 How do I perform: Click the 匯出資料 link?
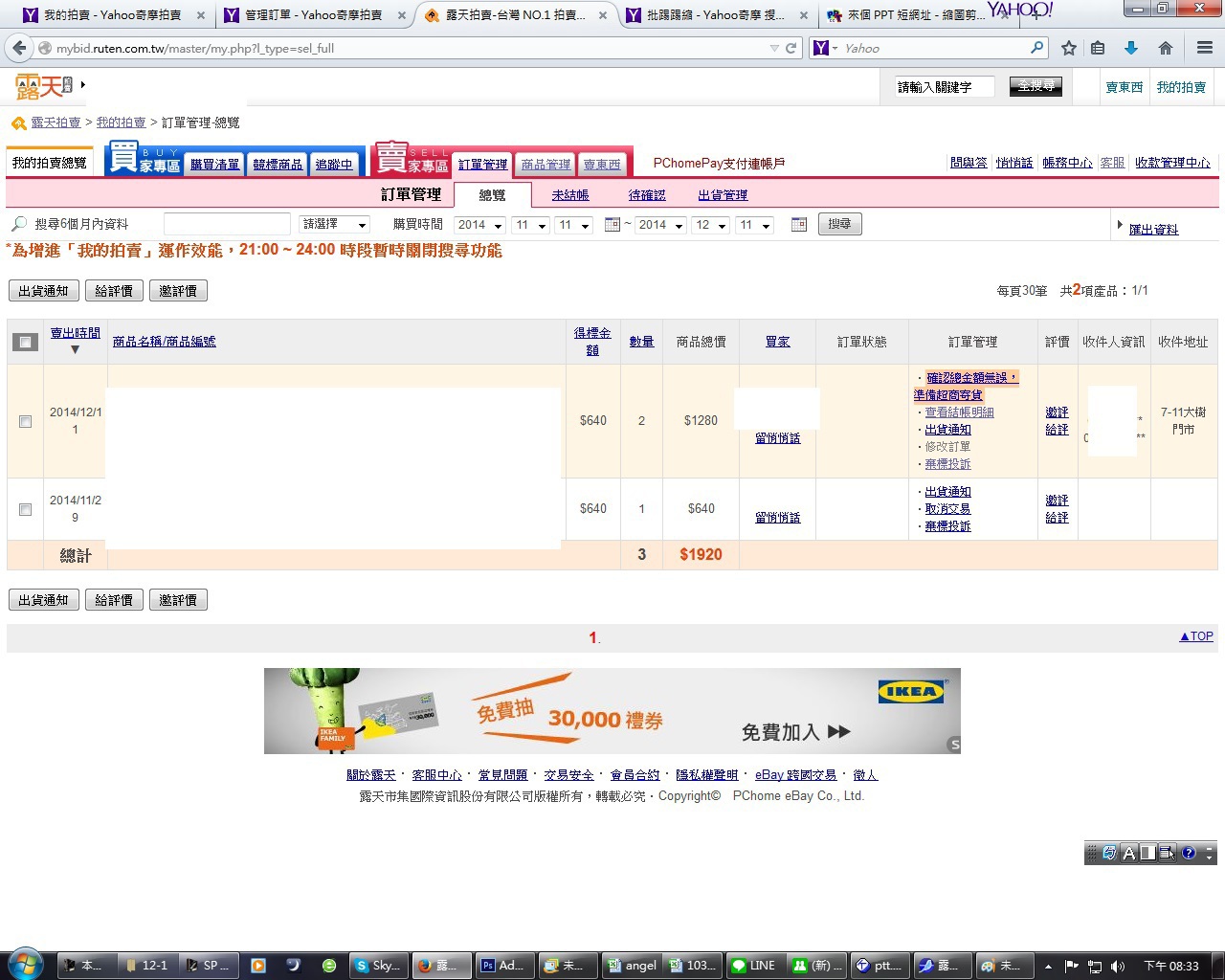[x=1154, y=230]
